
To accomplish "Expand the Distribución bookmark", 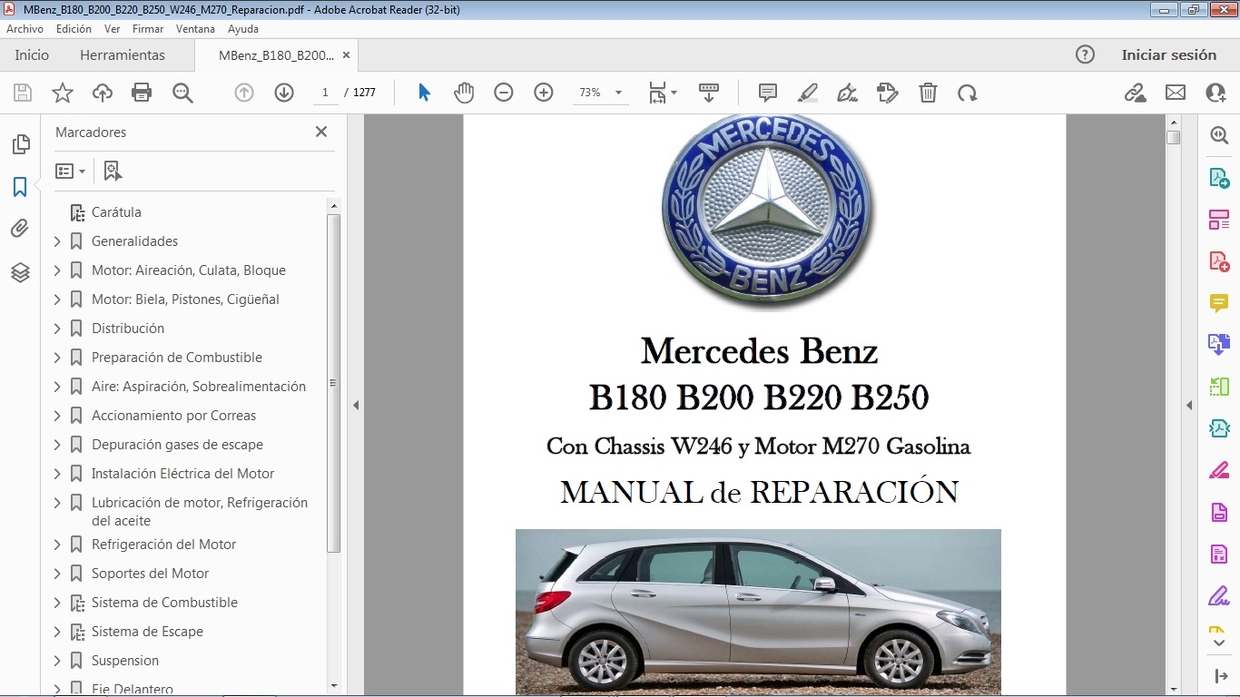I will (57, 328).
